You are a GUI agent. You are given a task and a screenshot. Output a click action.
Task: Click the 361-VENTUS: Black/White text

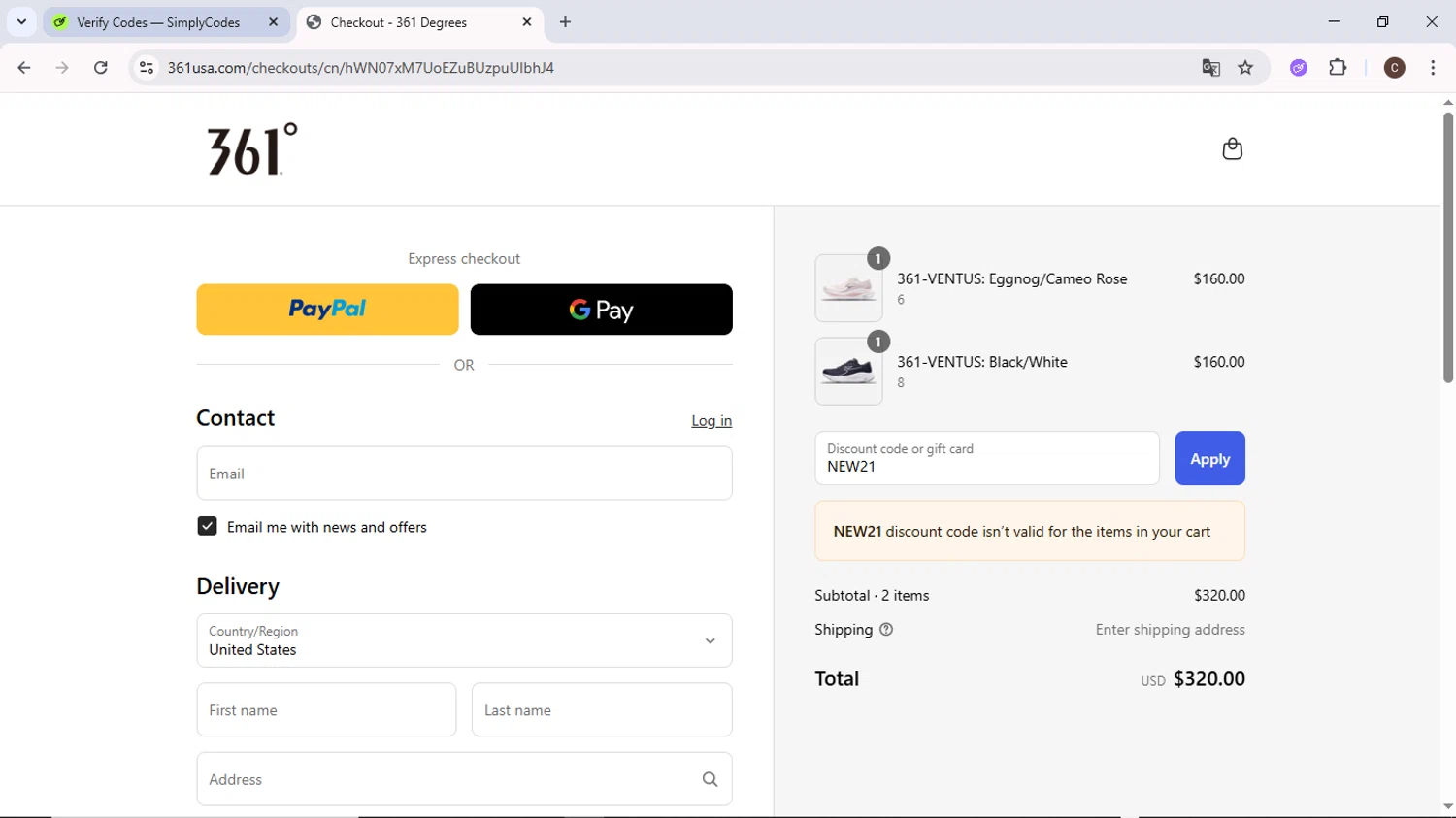(x=981, y=362)
